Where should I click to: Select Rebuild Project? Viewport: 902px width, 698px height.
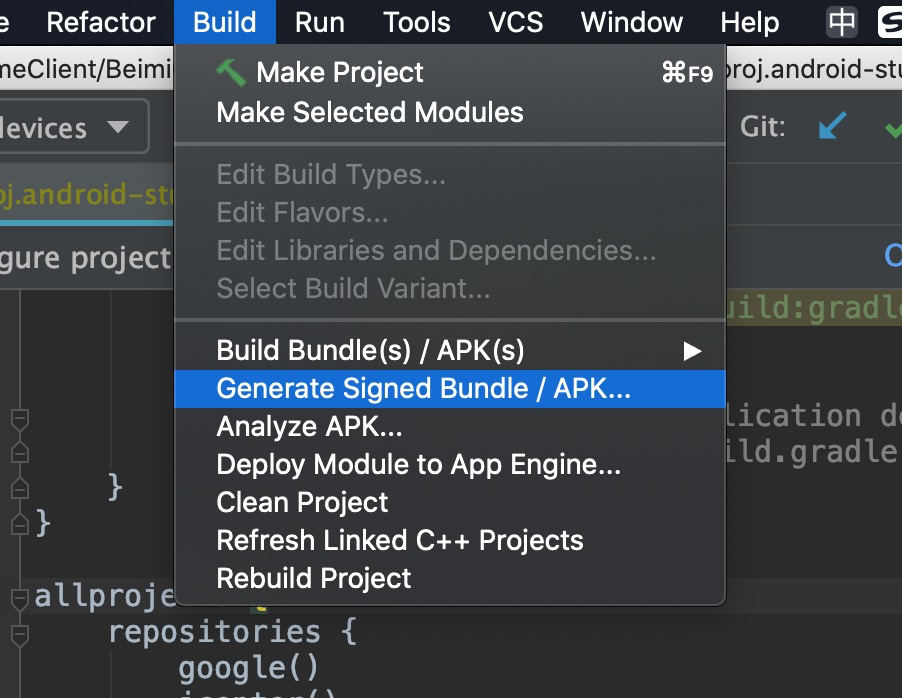(450, 578)
